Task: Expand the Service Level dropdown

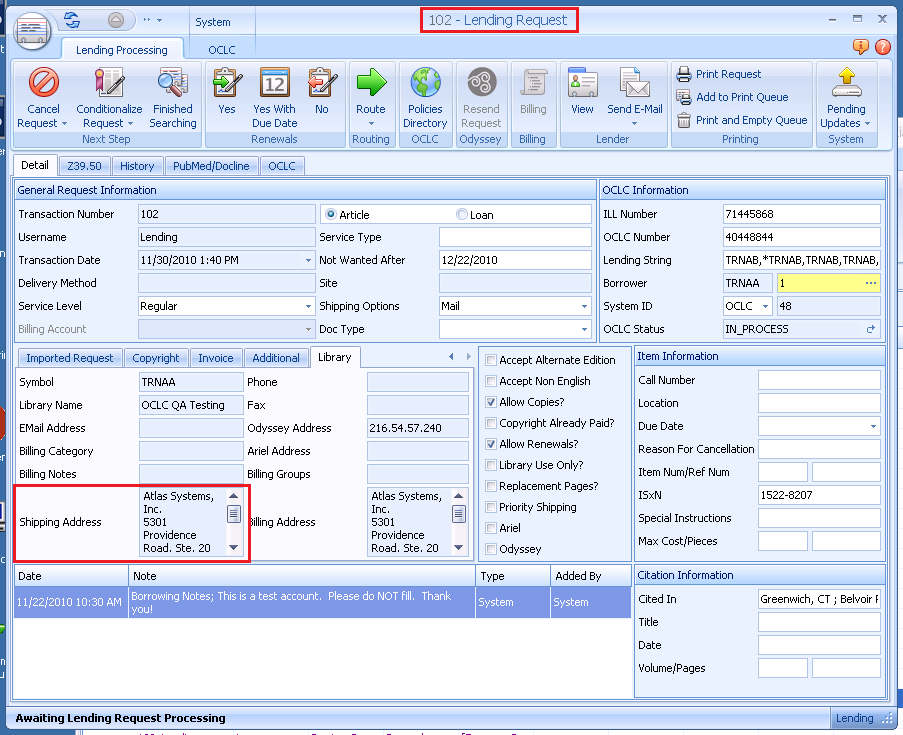Action: click(308, 306)
